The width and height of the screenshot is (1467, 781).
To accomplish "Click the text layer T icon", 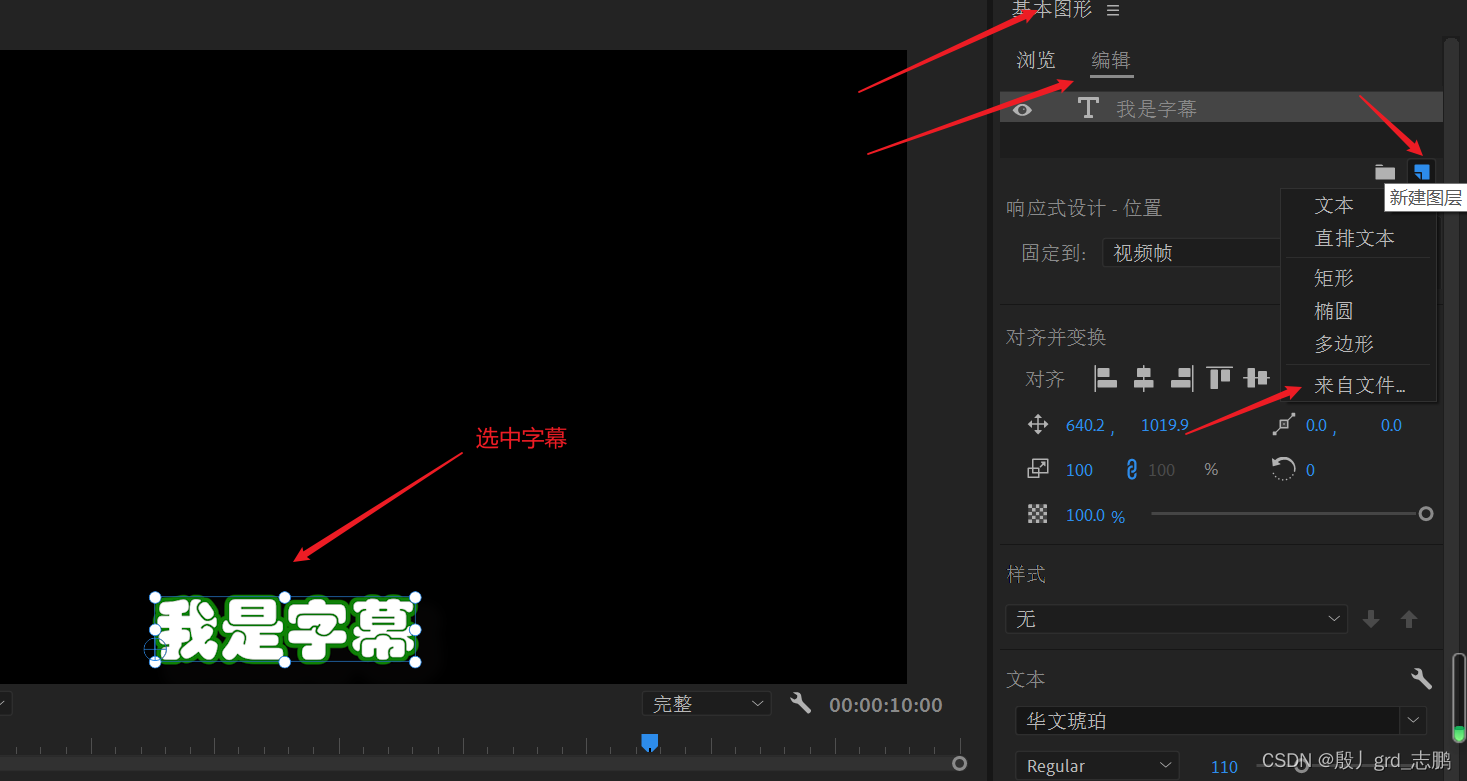I will [x=1088, y=108].
